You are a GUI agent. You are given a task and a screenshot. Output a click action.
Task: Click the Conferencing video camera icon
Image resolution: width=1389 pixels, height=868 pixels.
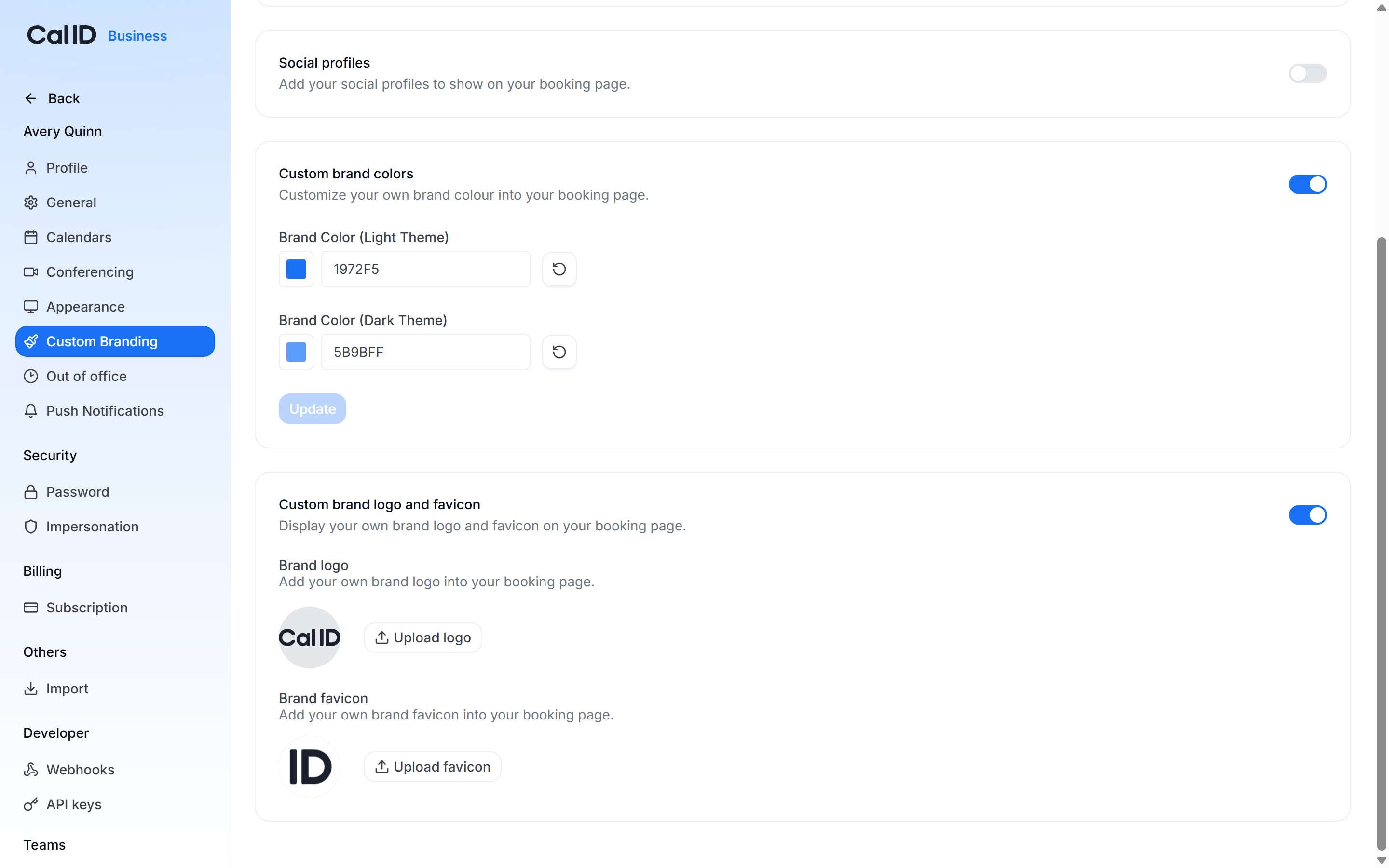click(x=31, y=272)
